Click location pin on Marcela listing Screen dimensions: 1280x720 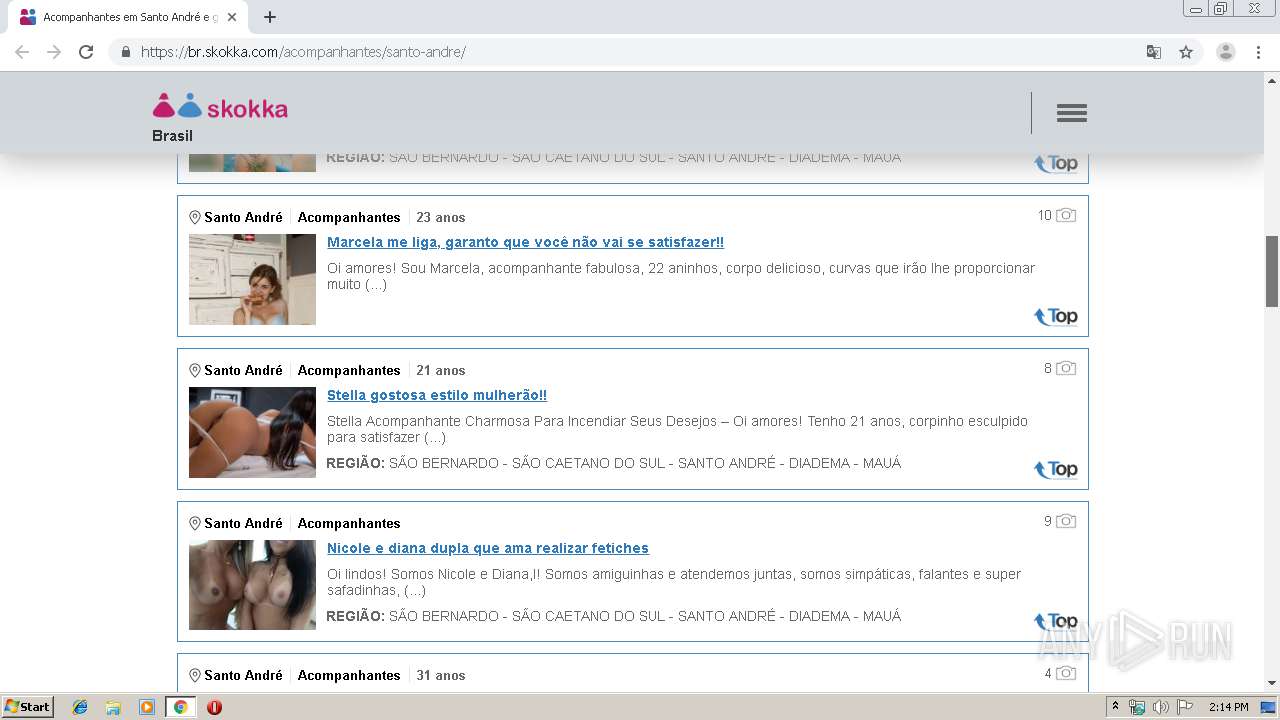(195, 218)
